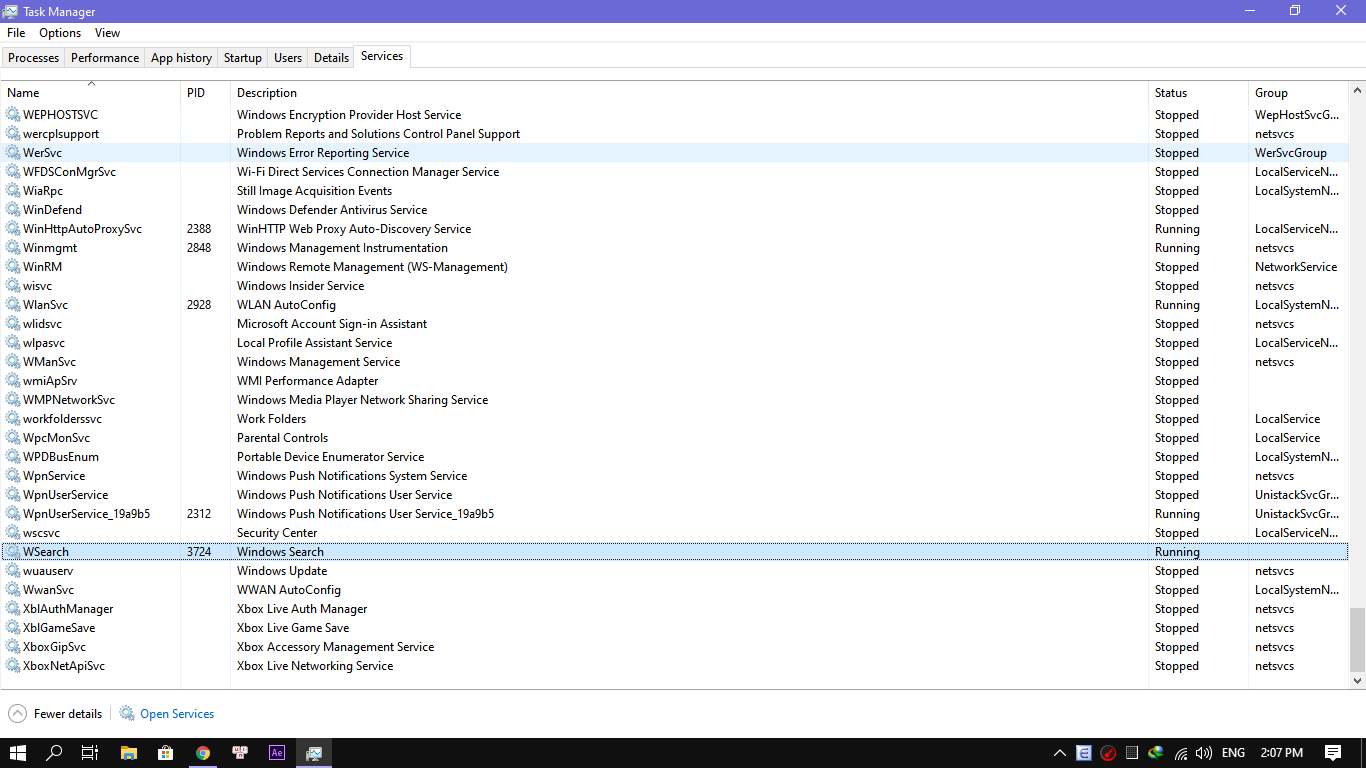Viewport: 1366px width, 768px height.
Task: Select the WinRM service name
Action: tap(43, 267)
